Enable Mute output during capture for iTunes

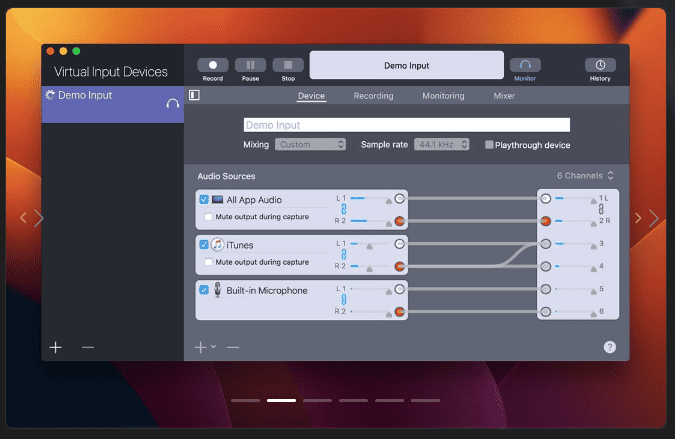pyautogui.click(x=208, y=262)
